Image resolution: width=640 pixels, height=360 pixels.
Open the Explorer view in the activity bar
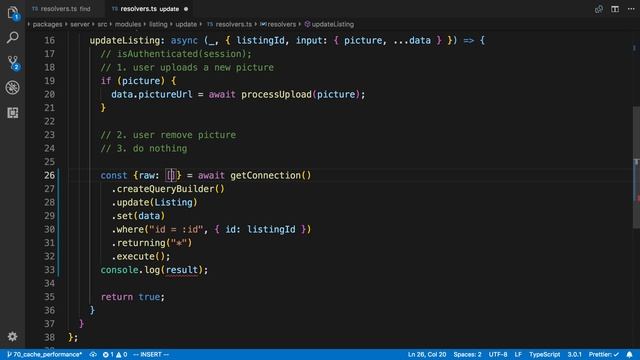pyautogui.click(x=13, y=13)
